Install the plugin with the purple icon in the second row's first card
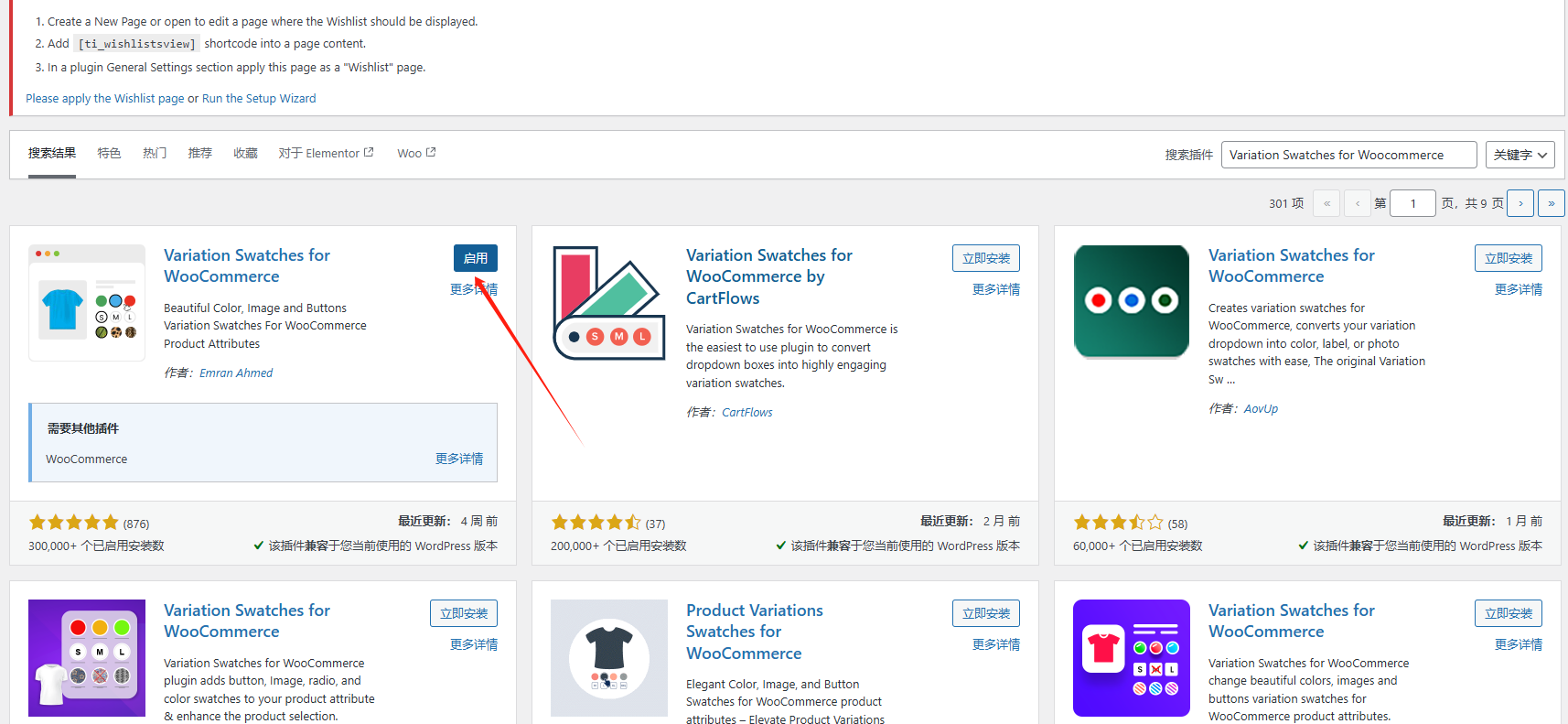The width and height of the screenshot is (1568, 724). pos(464,613)
